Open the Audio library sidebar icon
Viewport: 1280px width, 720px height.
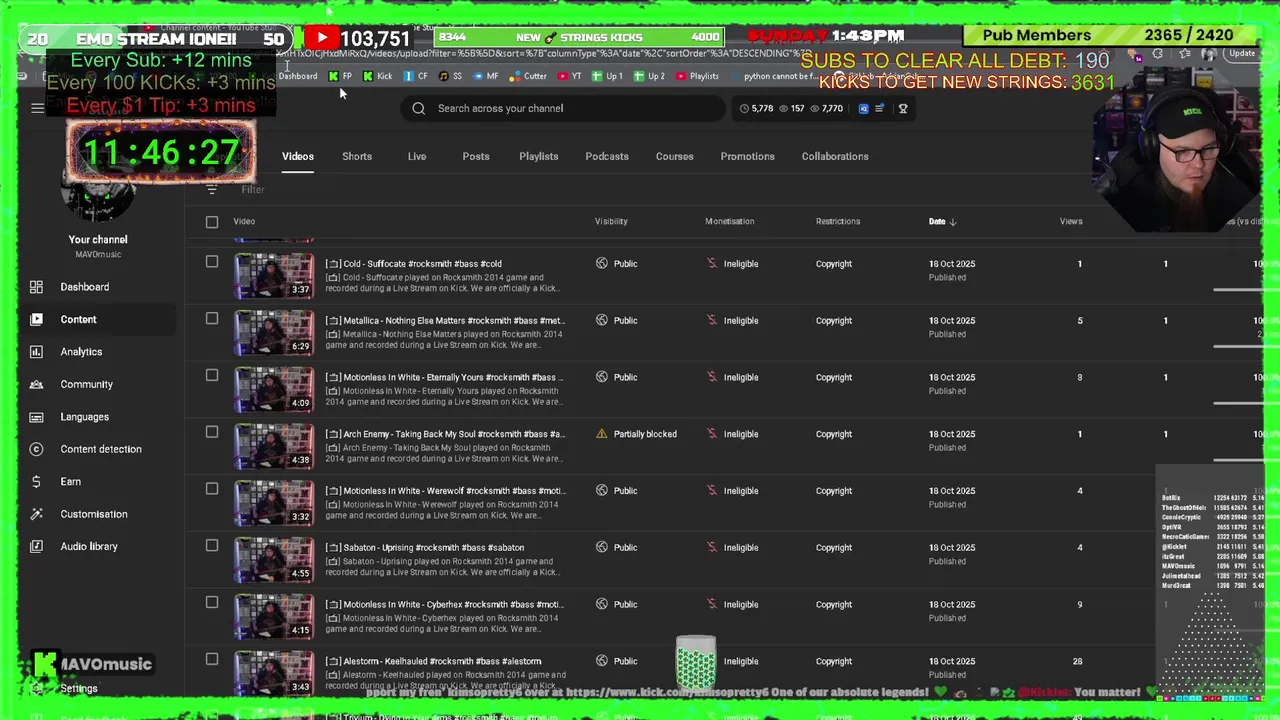coord(36,546)
